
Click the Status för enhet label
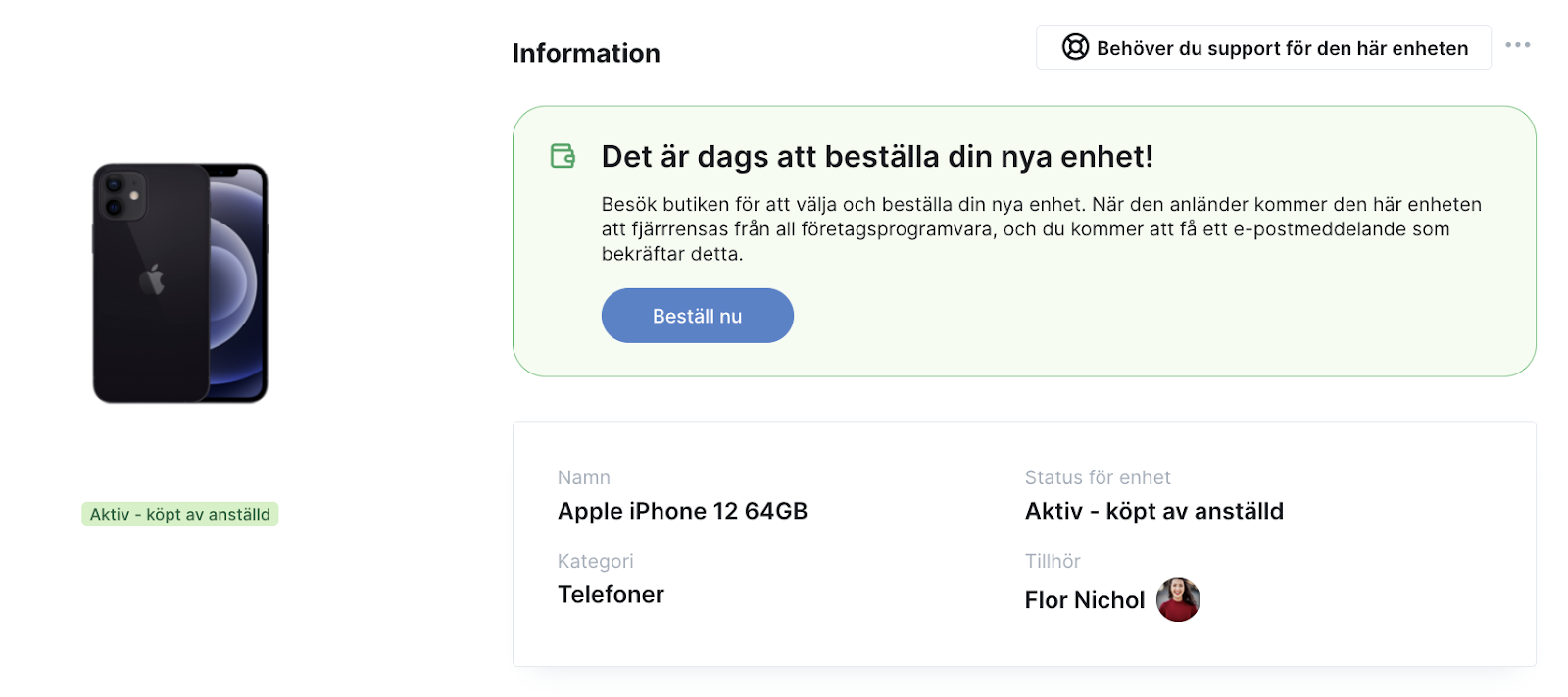[1098, 477]
